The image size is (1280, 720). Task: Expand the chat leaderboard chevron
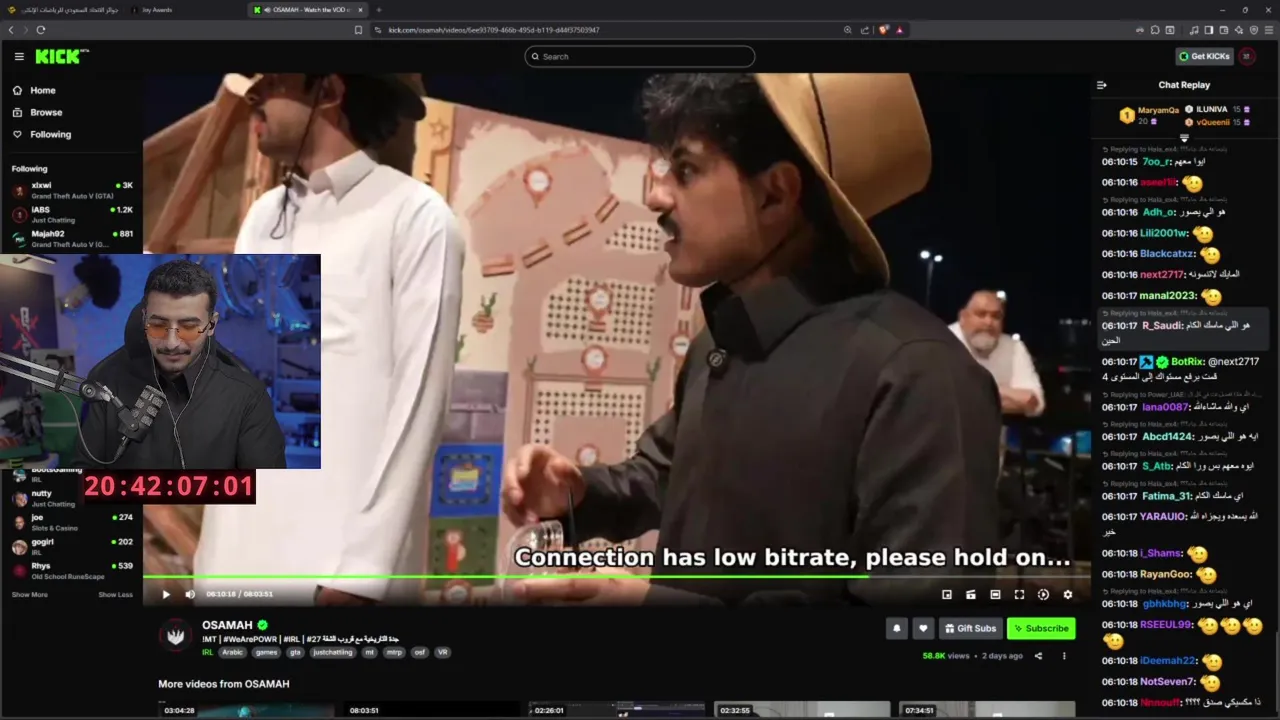pos(1184,138)
